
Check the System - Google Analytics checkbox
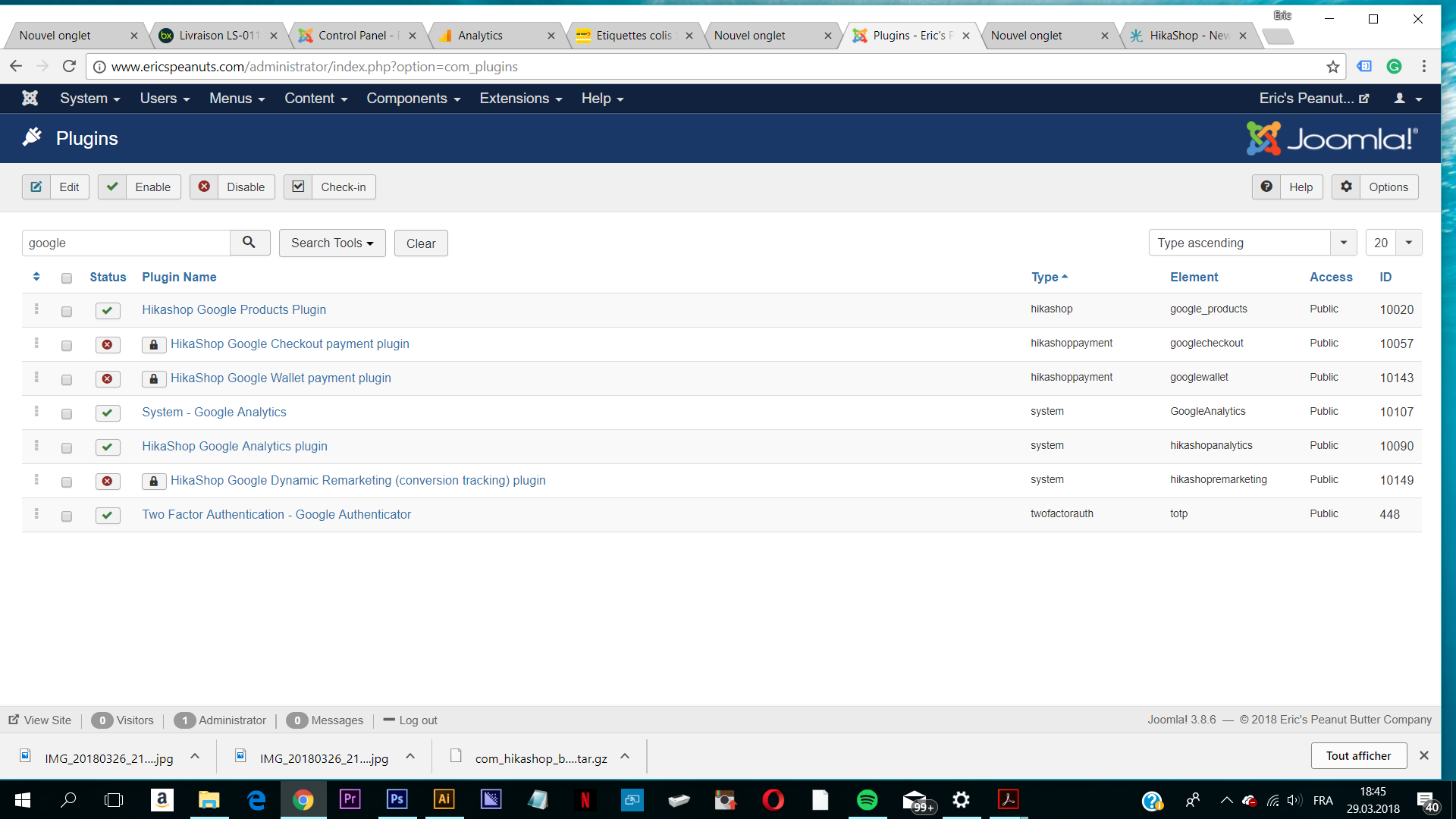67,414
